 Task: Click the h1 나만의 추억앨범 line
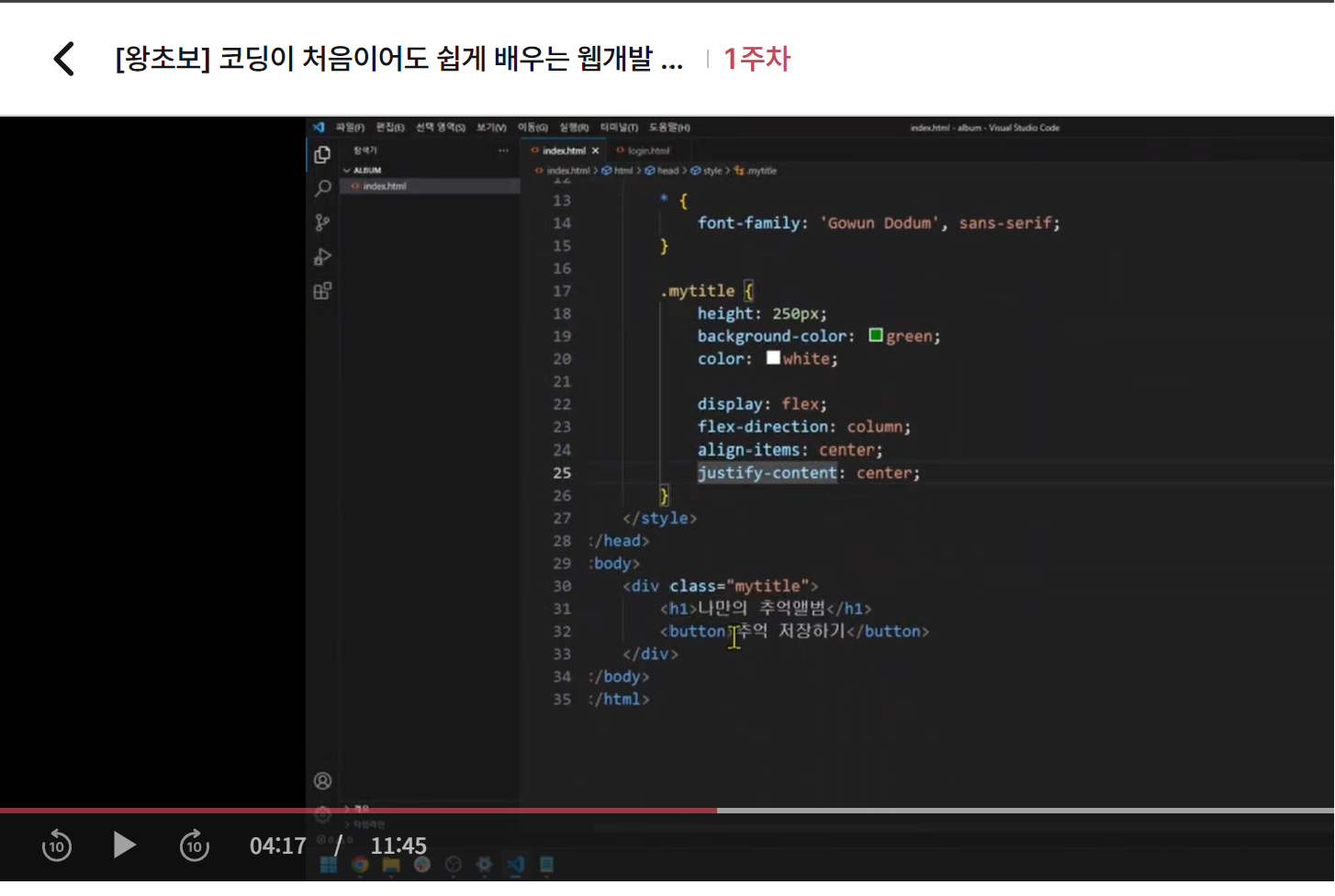point(766,609)
